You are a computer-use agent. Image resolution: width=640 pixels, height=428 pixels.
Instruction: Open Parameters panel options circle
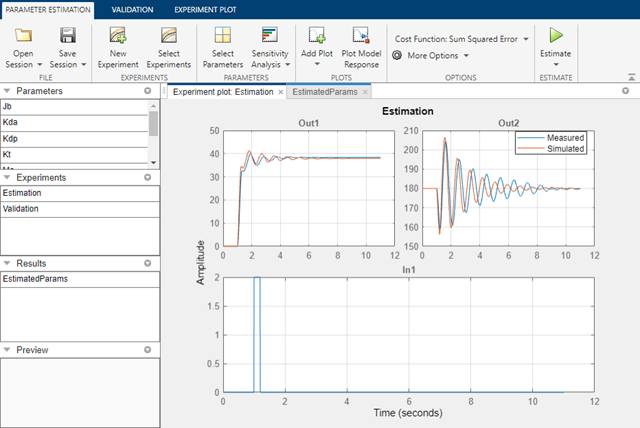[148, 91]
